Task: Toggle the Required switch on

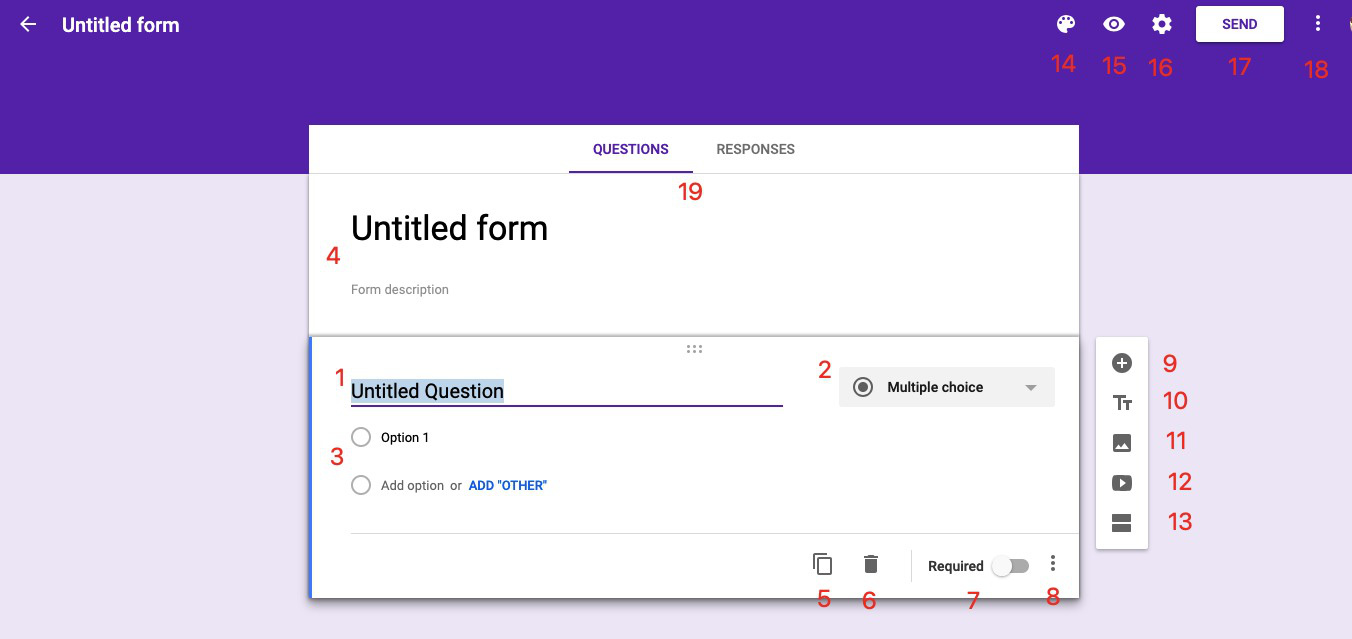Action: (x=1009, y=565)
